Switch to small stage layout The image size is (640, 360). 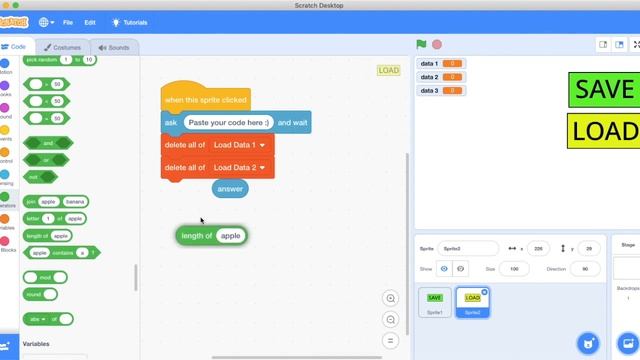pyautogui.click(x=603, y=44)
